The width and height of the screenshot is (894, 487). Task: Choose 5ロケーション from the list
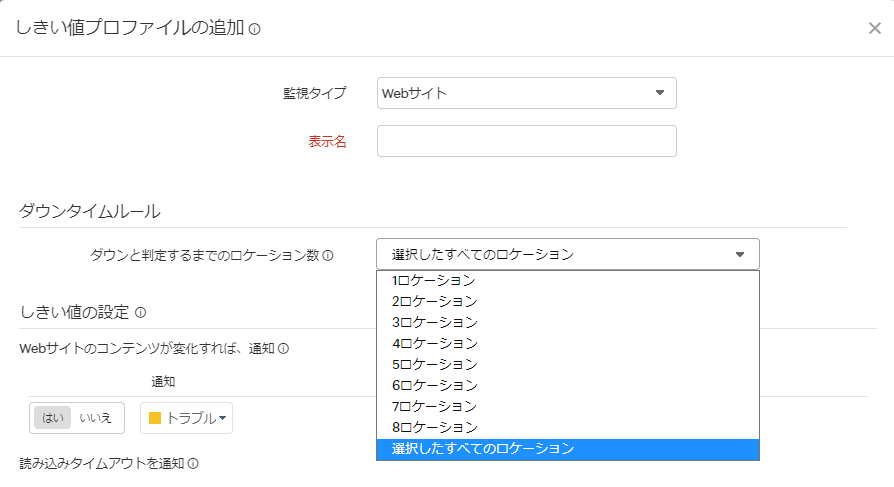[434, 364]
